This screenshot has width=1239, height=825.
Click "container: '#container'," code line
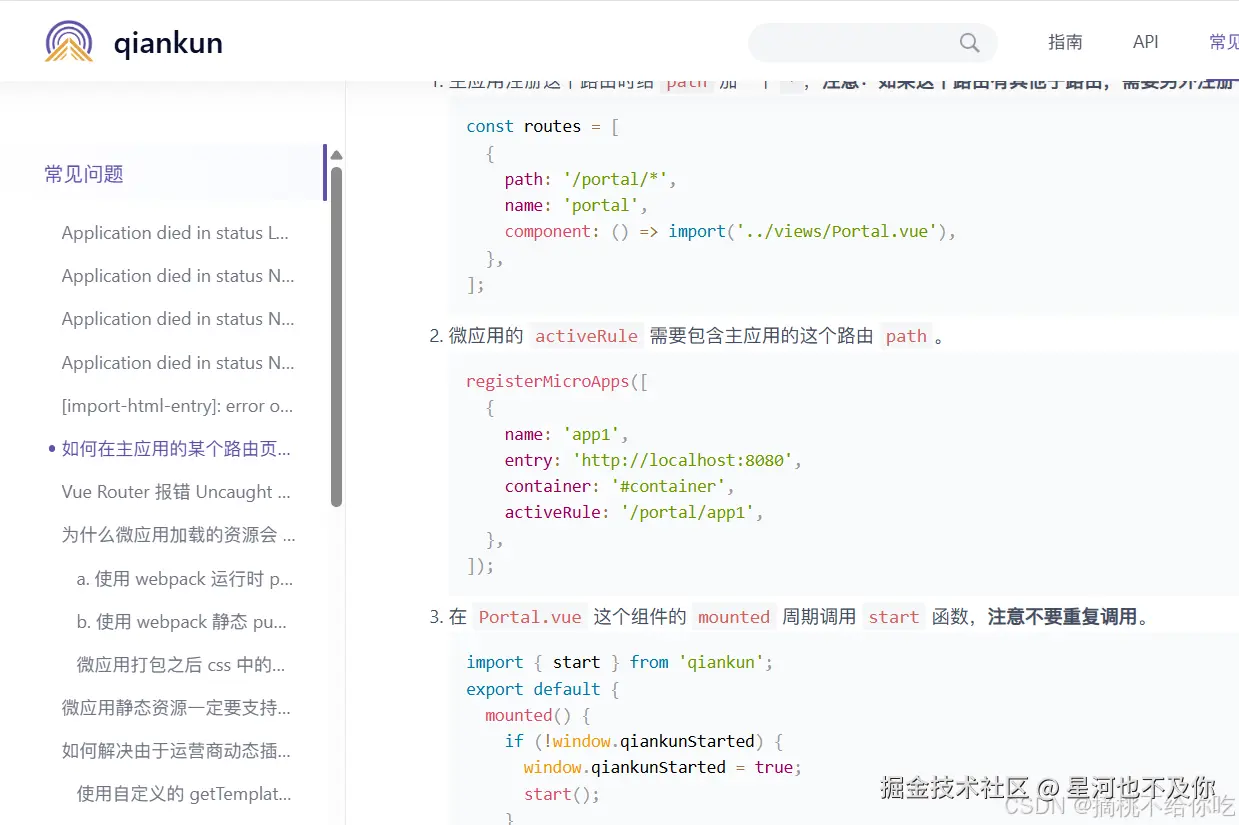(x=619, y=486)
